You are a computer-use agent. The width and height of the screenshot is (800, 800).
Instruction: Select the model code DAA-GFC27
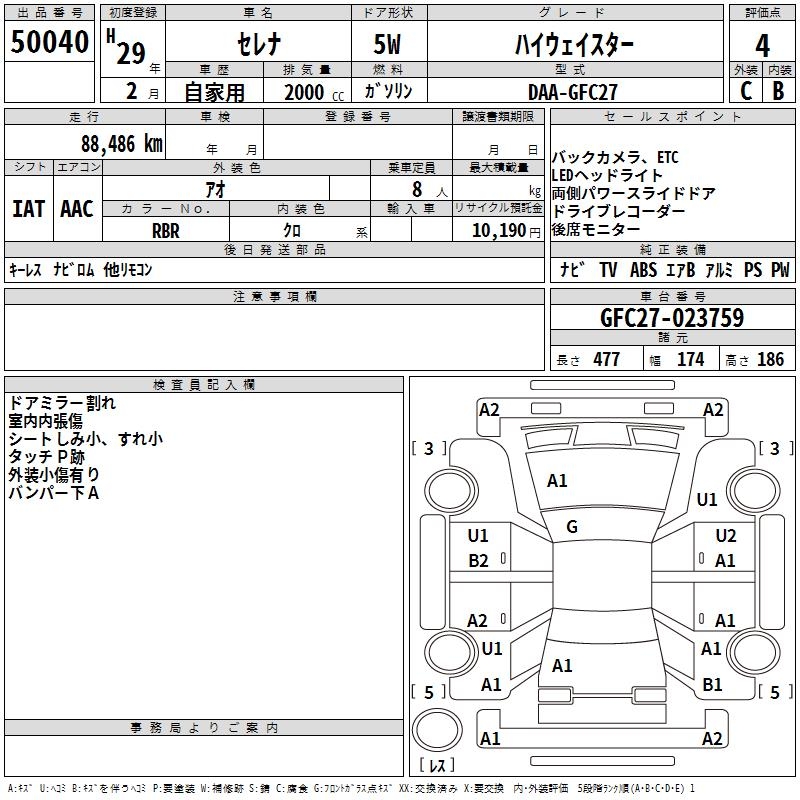[x=573, y=91]
